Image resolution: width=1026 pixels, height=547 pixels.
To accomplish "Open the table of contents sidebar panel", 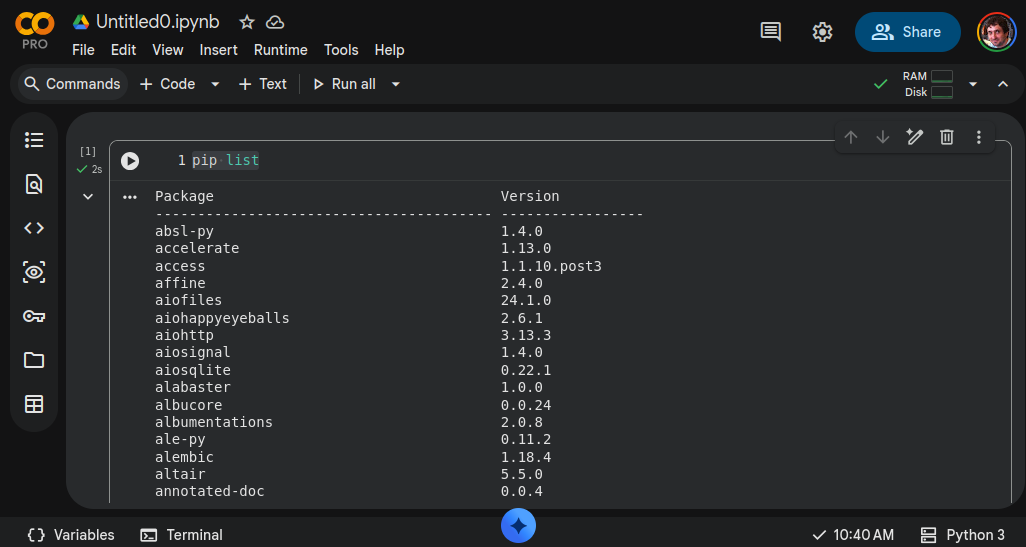I will click(x=34, y=140).
